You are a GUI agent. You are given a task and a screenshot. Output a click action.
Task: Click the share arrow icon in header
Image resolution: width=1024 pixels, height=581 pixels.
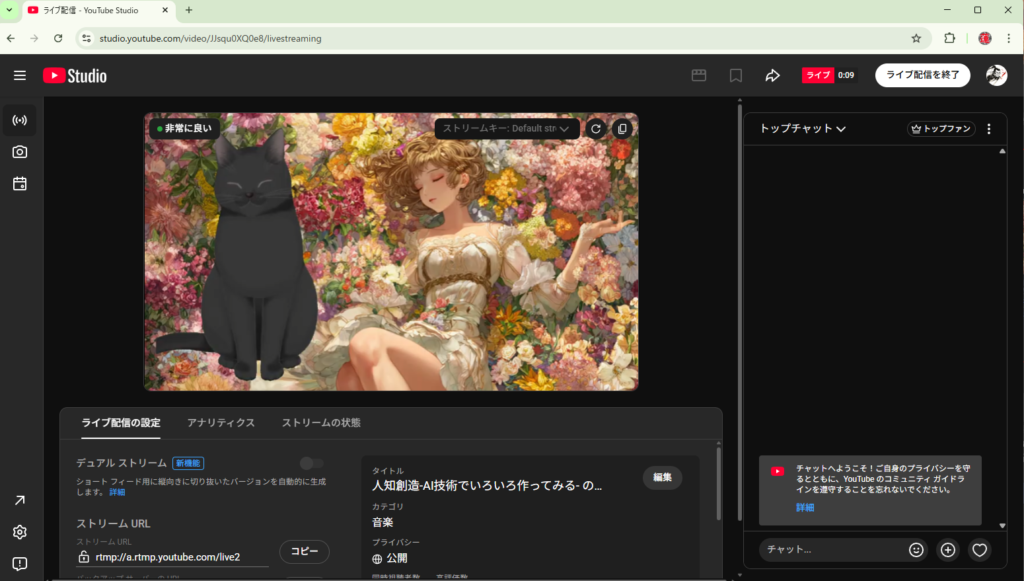click(x=772, y=76)
